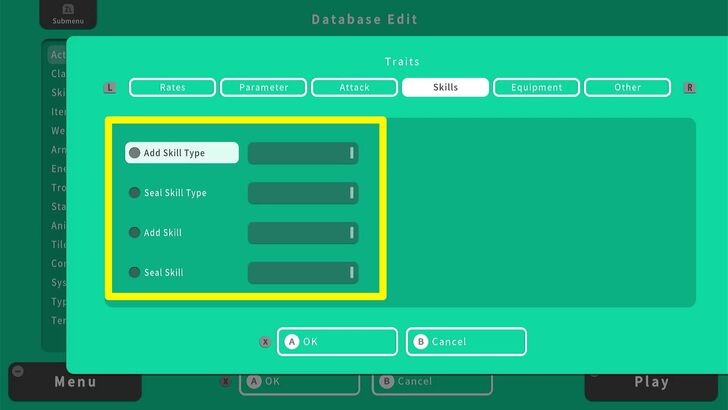Select the Skills tab
The image size is (728, 410).
(445, 87)
